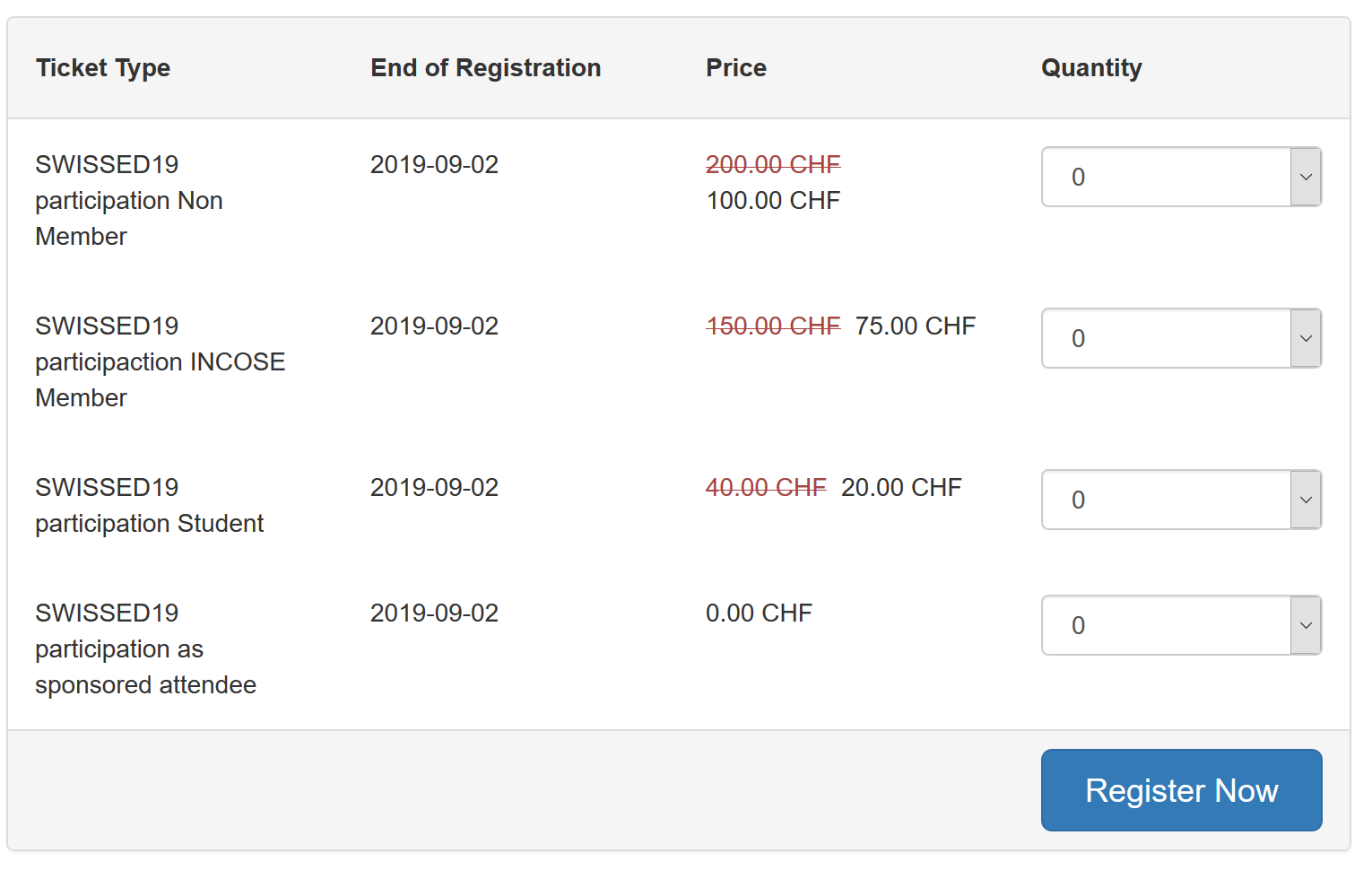Expand sponsored attendee quantity selector
The height and width of the screenshot is (870, 1372).
(x=1181, y=625)
